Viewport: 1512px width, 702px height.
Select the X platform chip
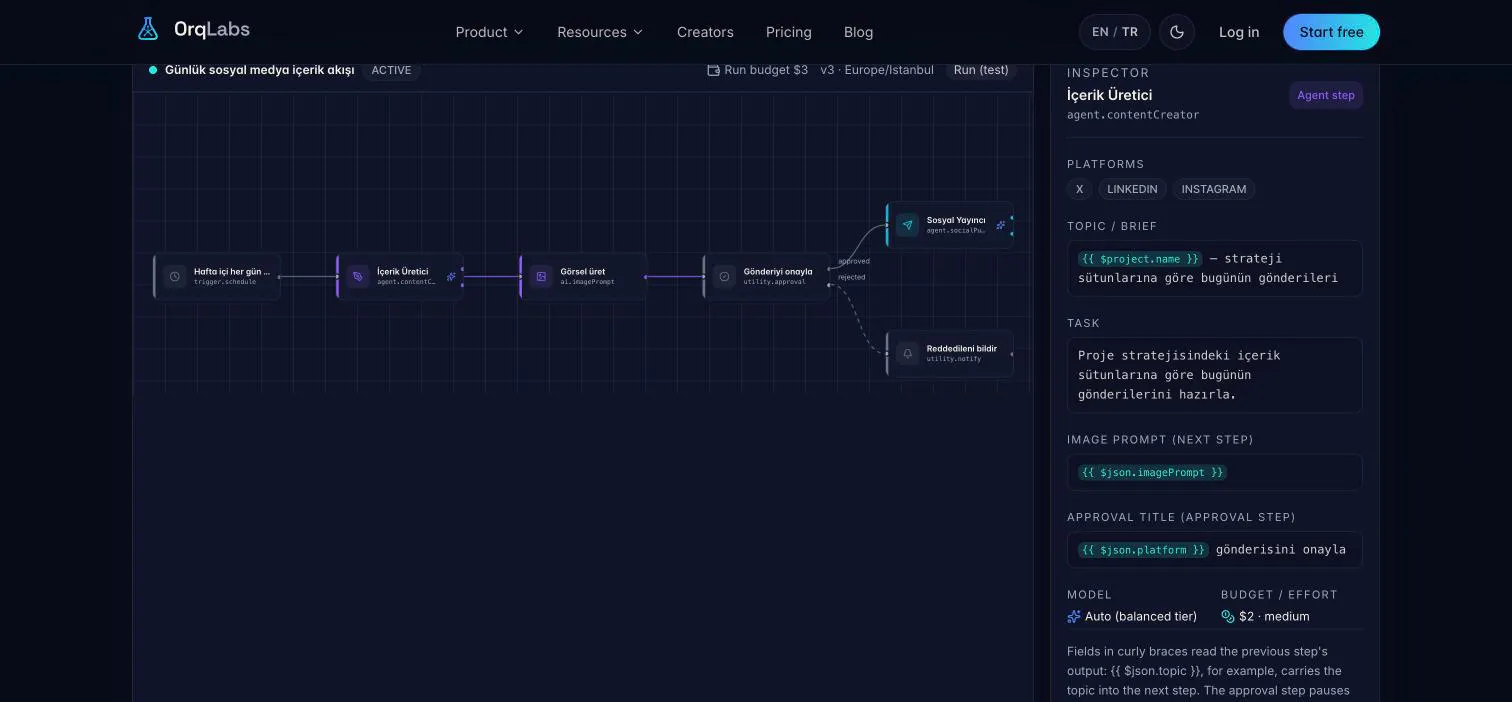click(x=1079, y=189)
